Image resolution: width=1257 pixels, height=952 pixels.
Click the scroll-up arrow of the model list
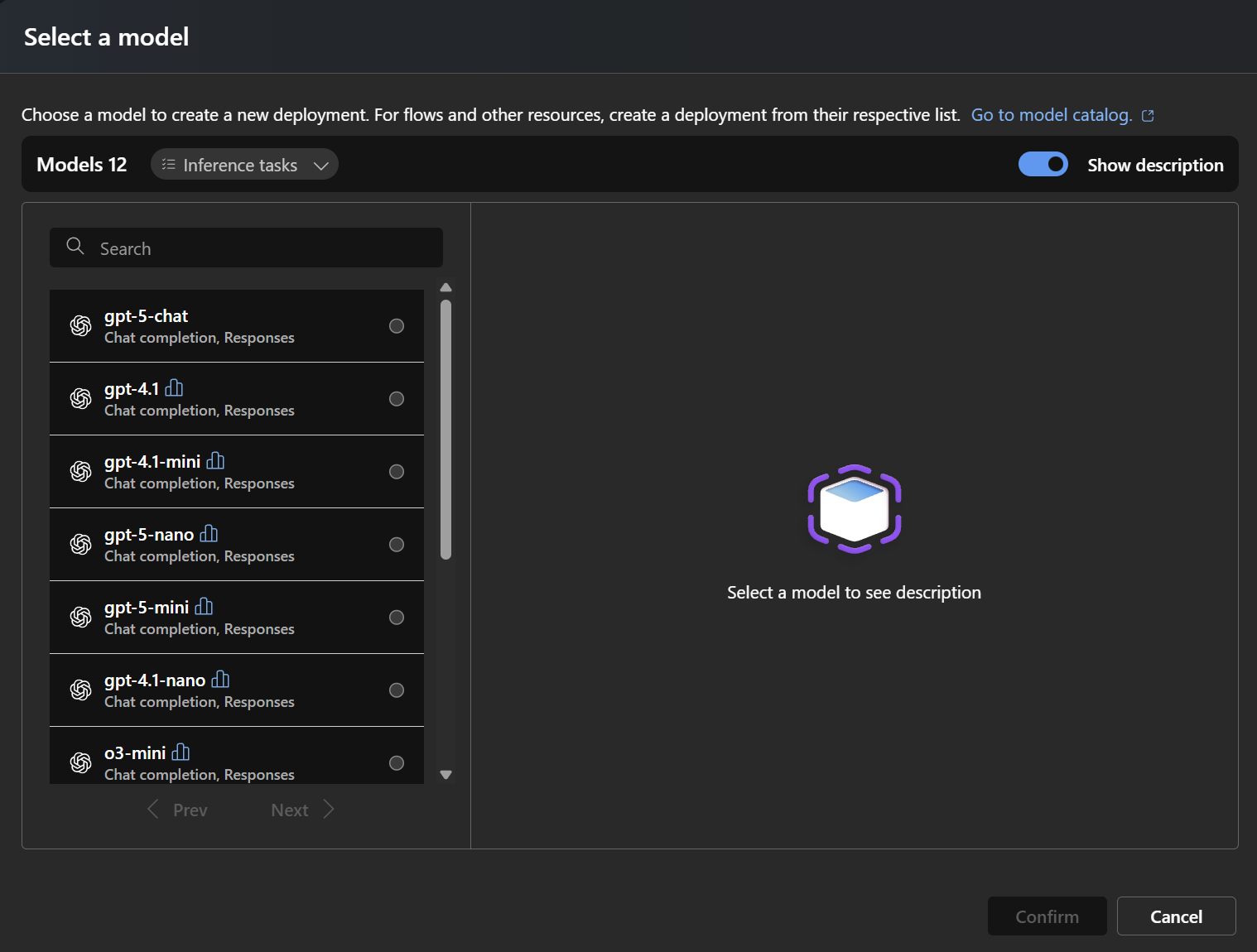click(445, 288)
